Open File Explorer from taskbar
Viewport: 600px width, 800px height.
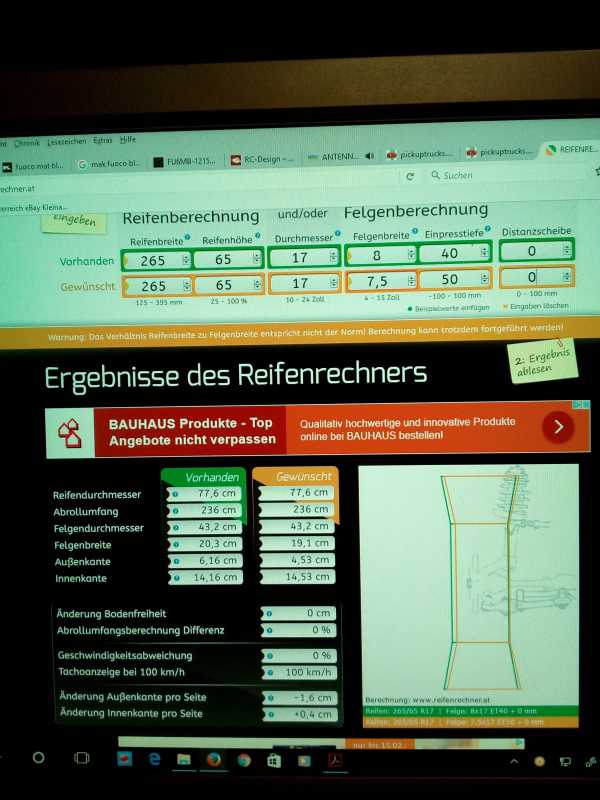tap(184, 760)
